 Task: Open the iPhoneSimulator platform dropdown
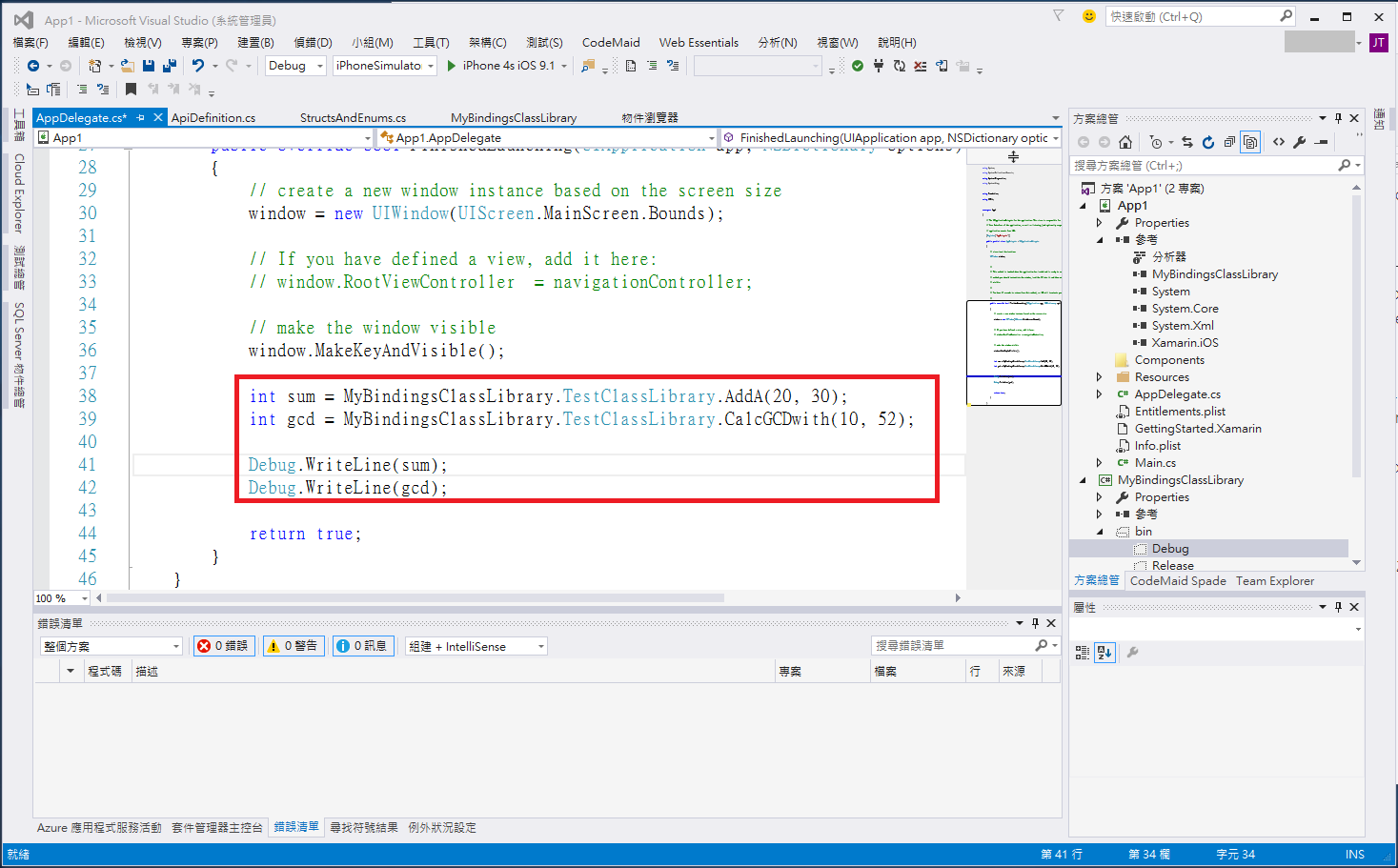point(385,66)
